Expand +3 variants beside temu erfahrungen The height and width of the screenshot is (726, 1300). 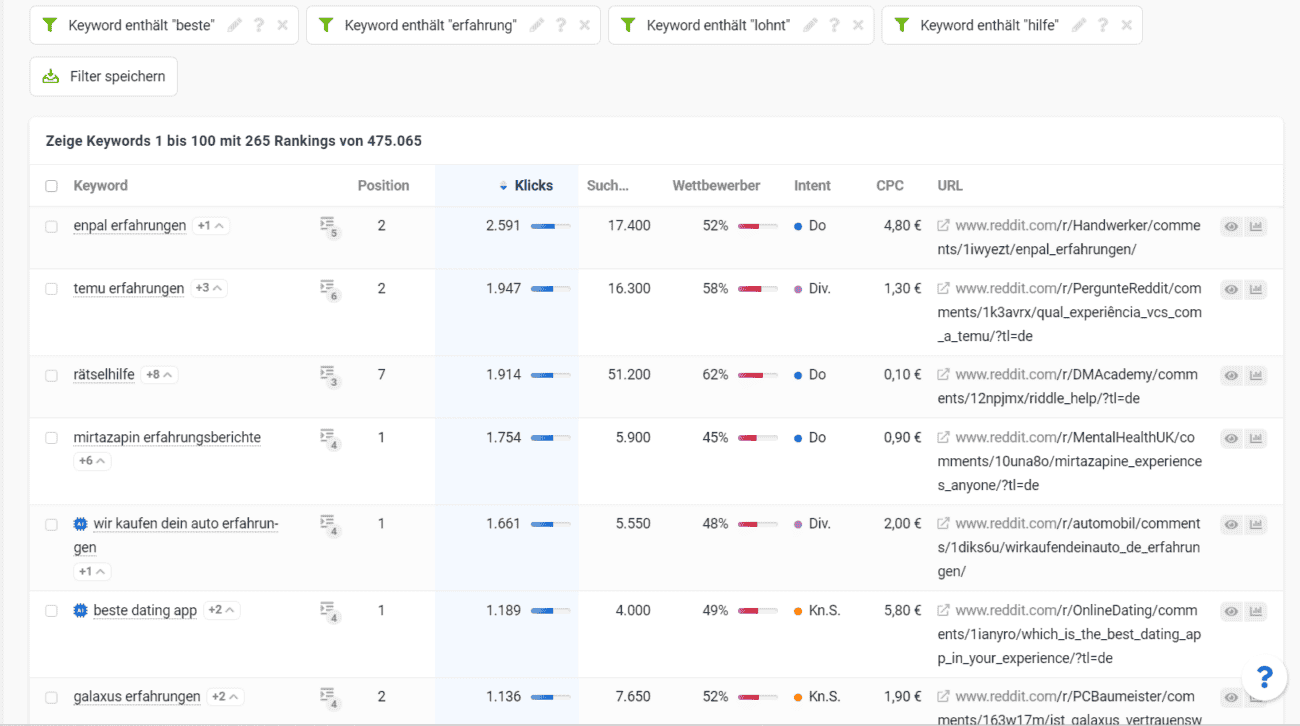point(209,289)
